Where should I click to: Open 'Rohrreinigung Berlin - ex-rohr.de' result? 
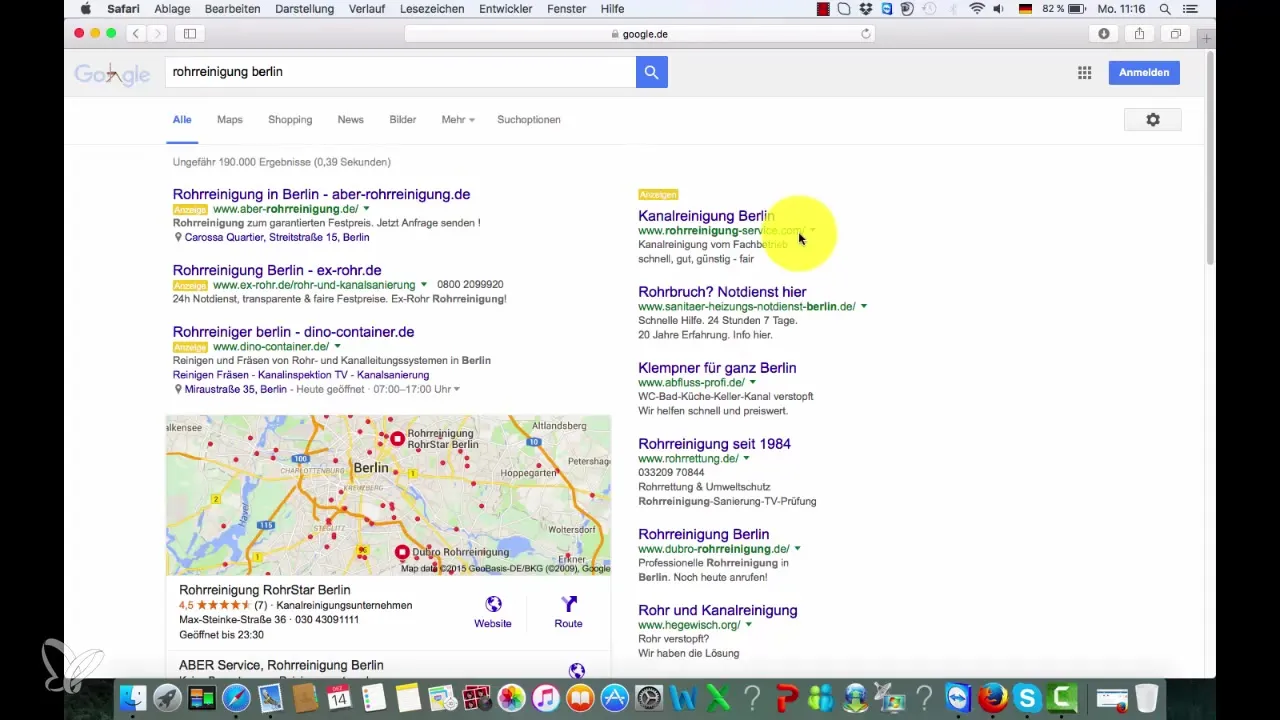(277, 270)
